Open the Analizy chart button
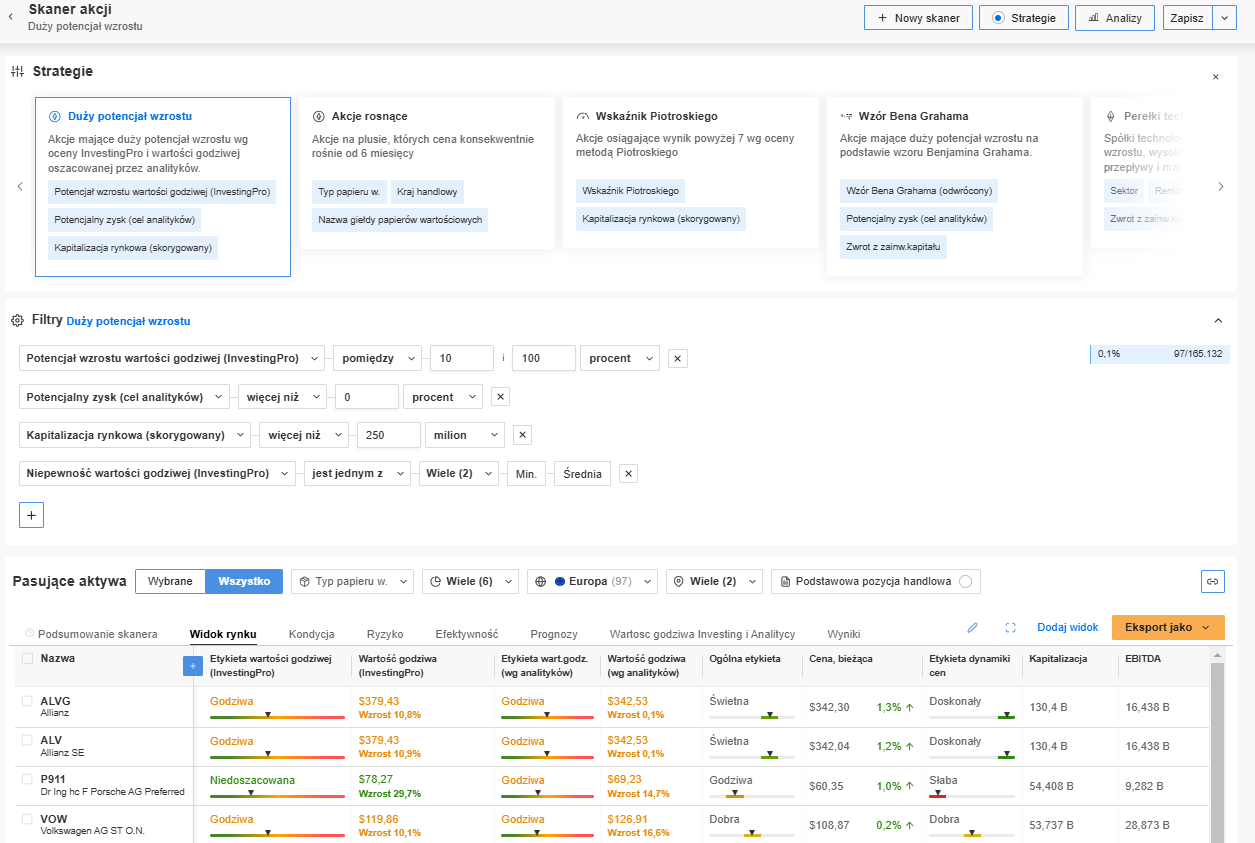Screen dimensions: 1255x843 (1115, 18)
